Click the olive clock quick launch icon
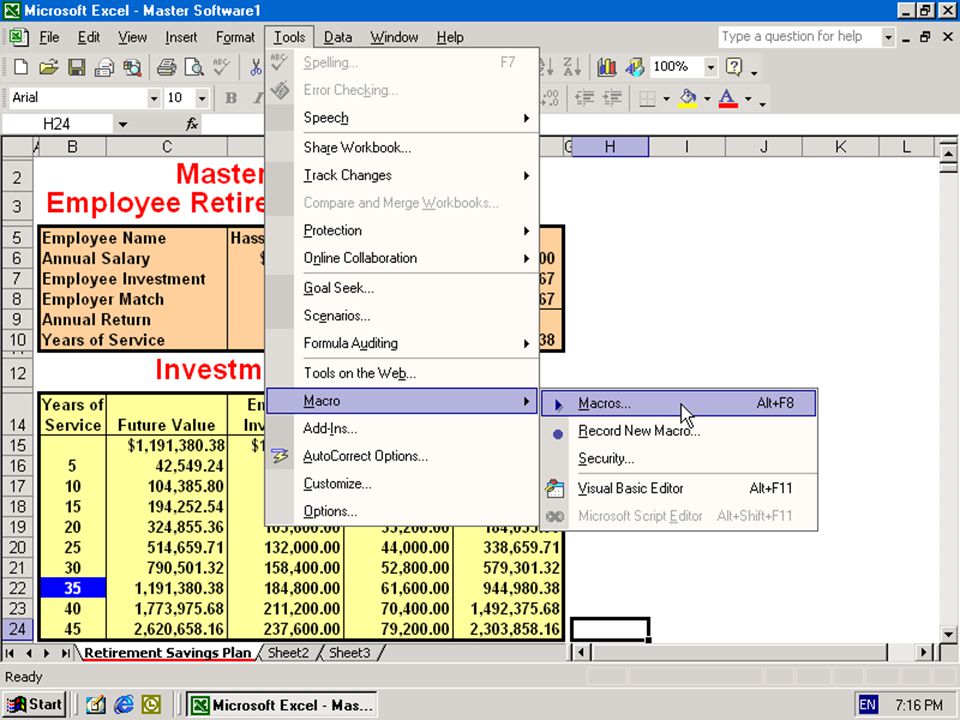Viewport: 960px width, 720px height. click(x=151, y=705)
